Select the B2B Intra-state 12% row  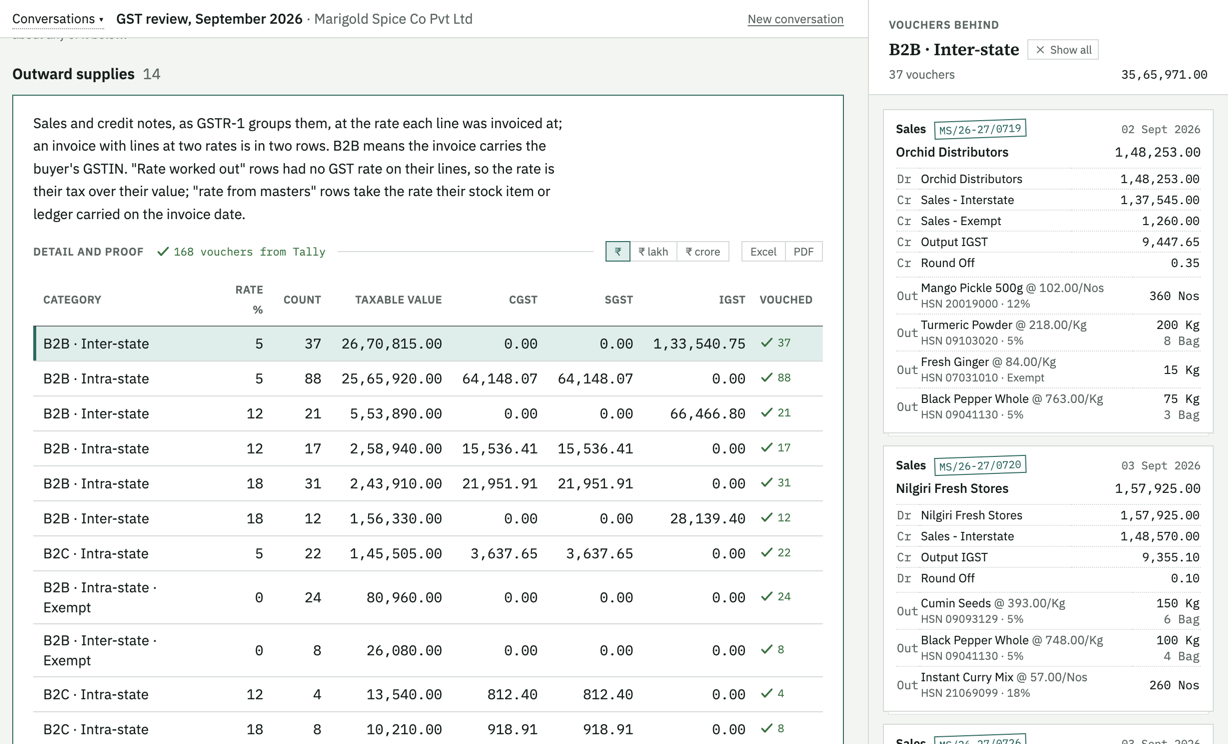pyautogui.click(x=428, y=448)
